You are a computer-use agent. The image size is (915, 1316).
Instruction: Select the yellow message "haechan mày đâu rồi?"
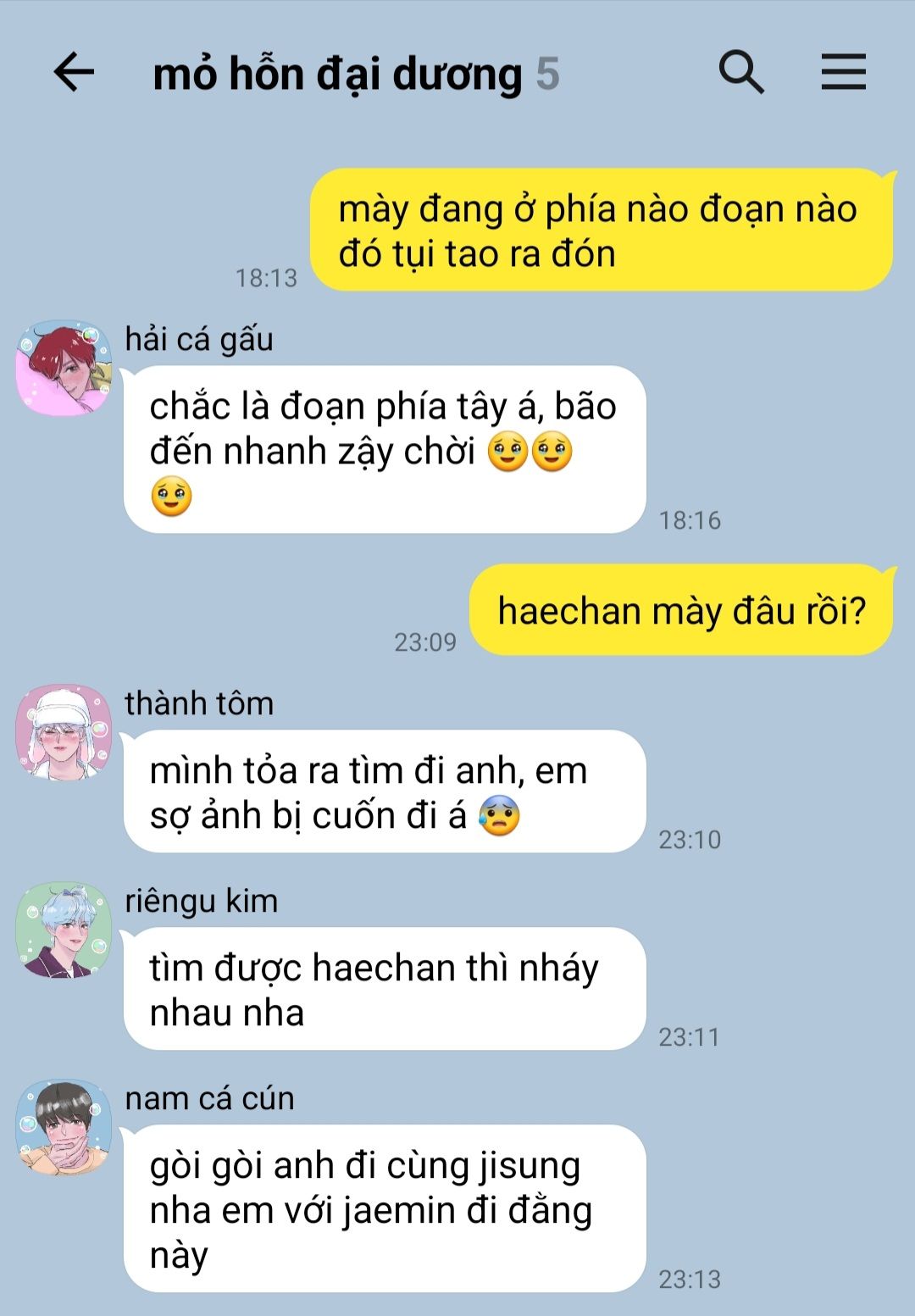[x=682, y=610]
